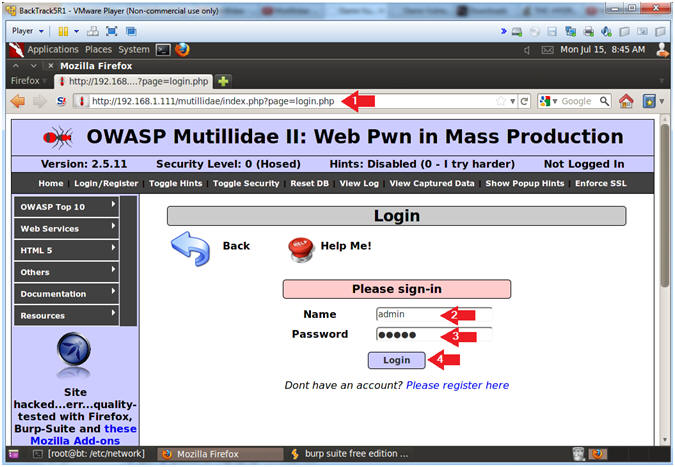Open Please register here link

click(x=457, y=385)
